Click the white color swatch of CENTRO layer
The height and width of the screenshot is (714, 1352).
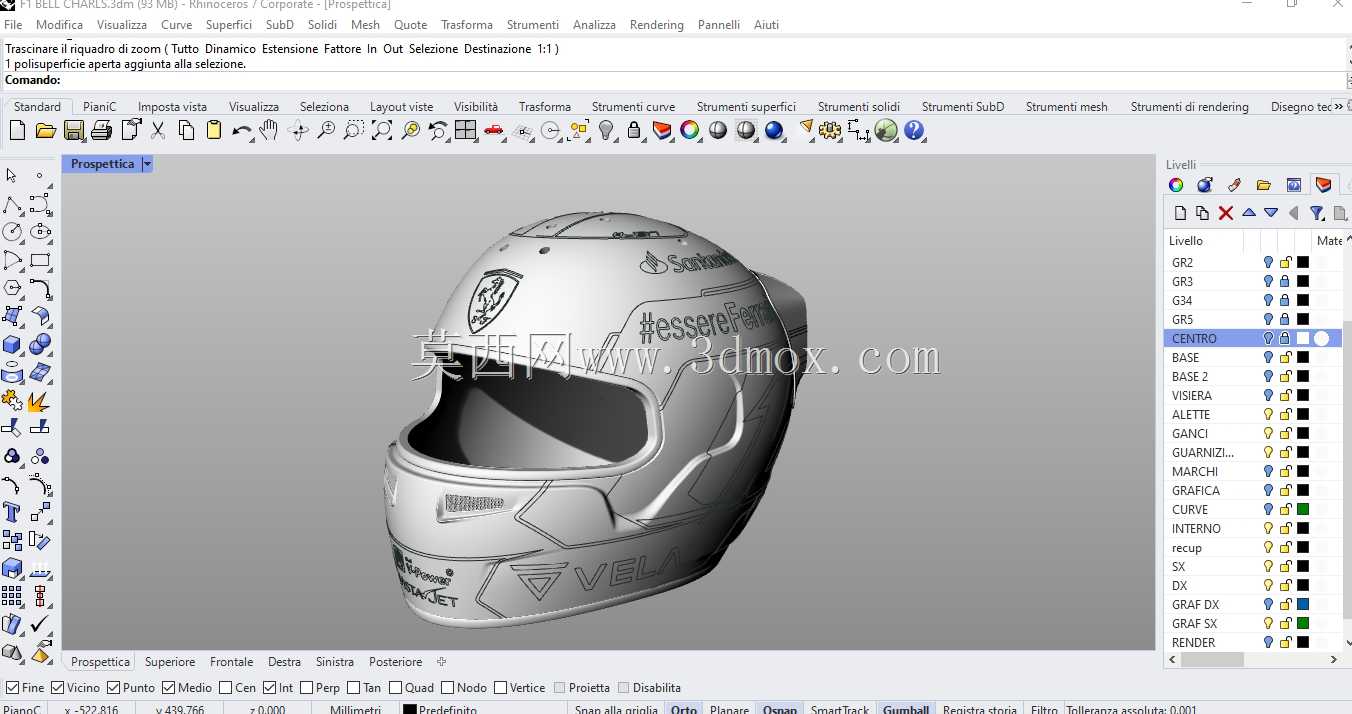[1303, 338]
